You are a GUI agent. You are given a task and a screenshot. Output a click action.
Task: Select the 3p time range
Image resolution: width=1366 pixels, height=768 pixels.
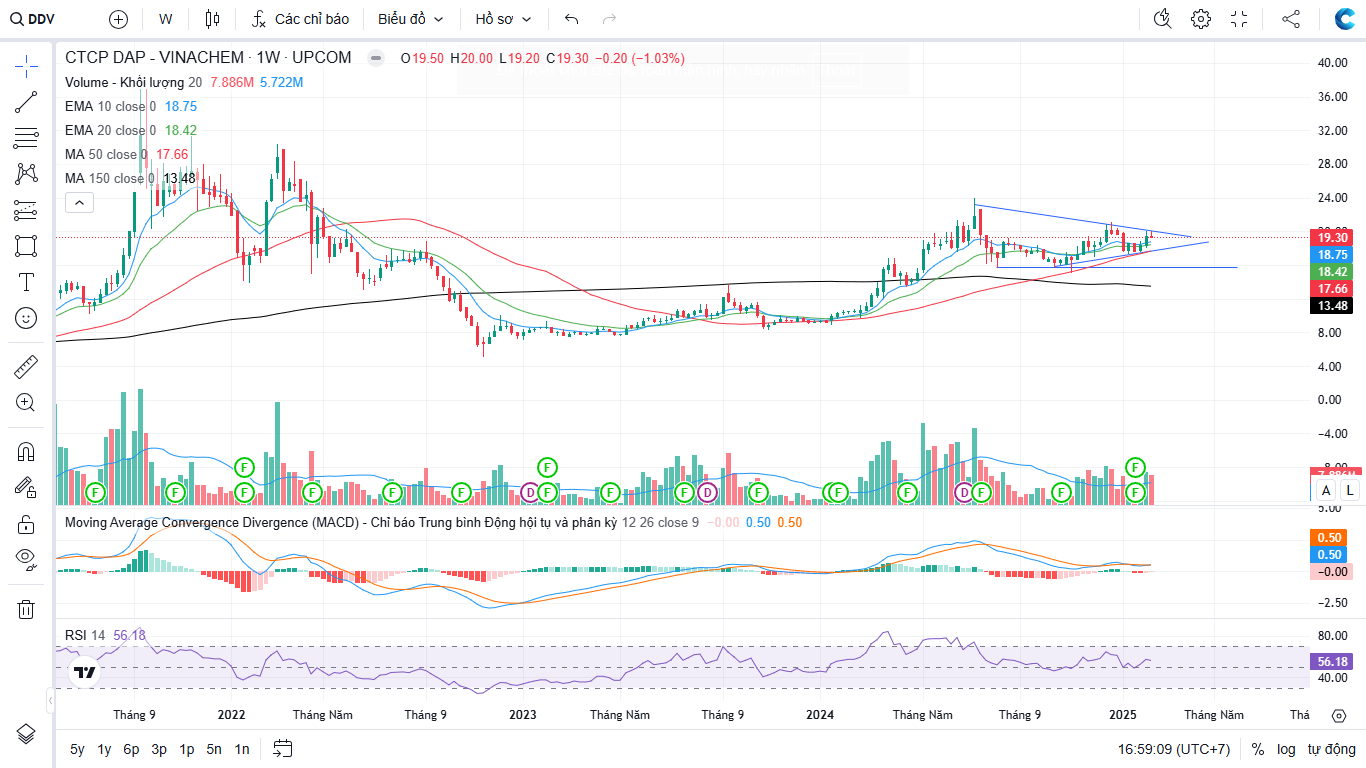[x=159, y=749]
